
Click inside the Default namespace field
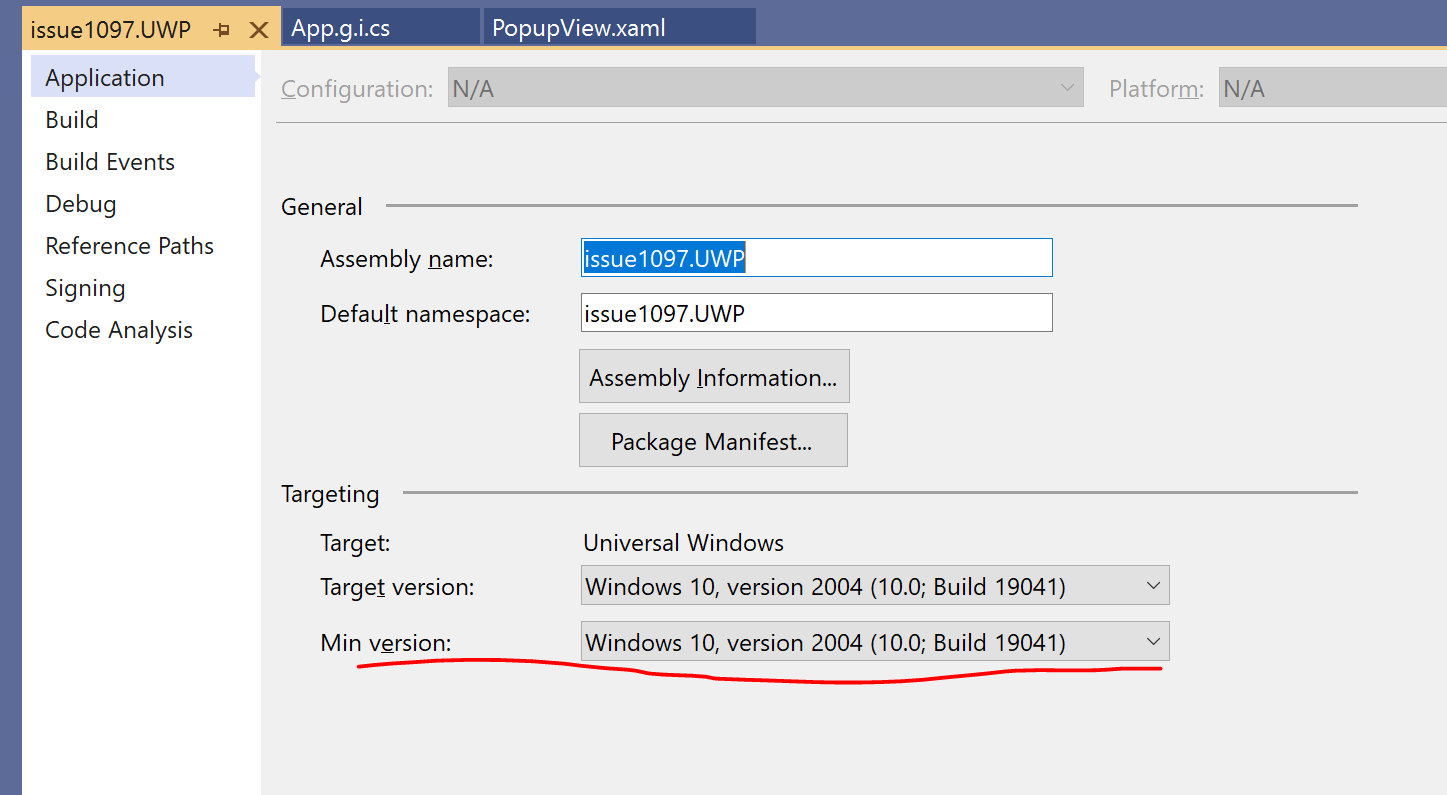pyautogui.click(x=816, y=312)
